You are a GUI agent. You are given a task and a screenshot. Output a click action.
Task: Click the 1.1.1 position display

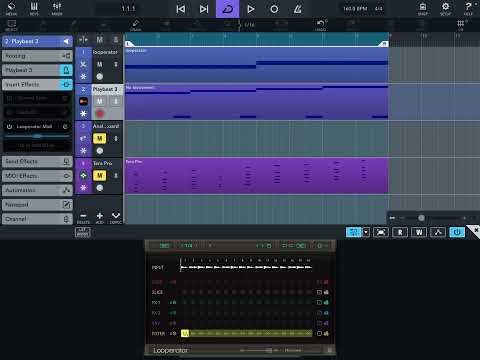pyautogui.click(x=128, y=9)
